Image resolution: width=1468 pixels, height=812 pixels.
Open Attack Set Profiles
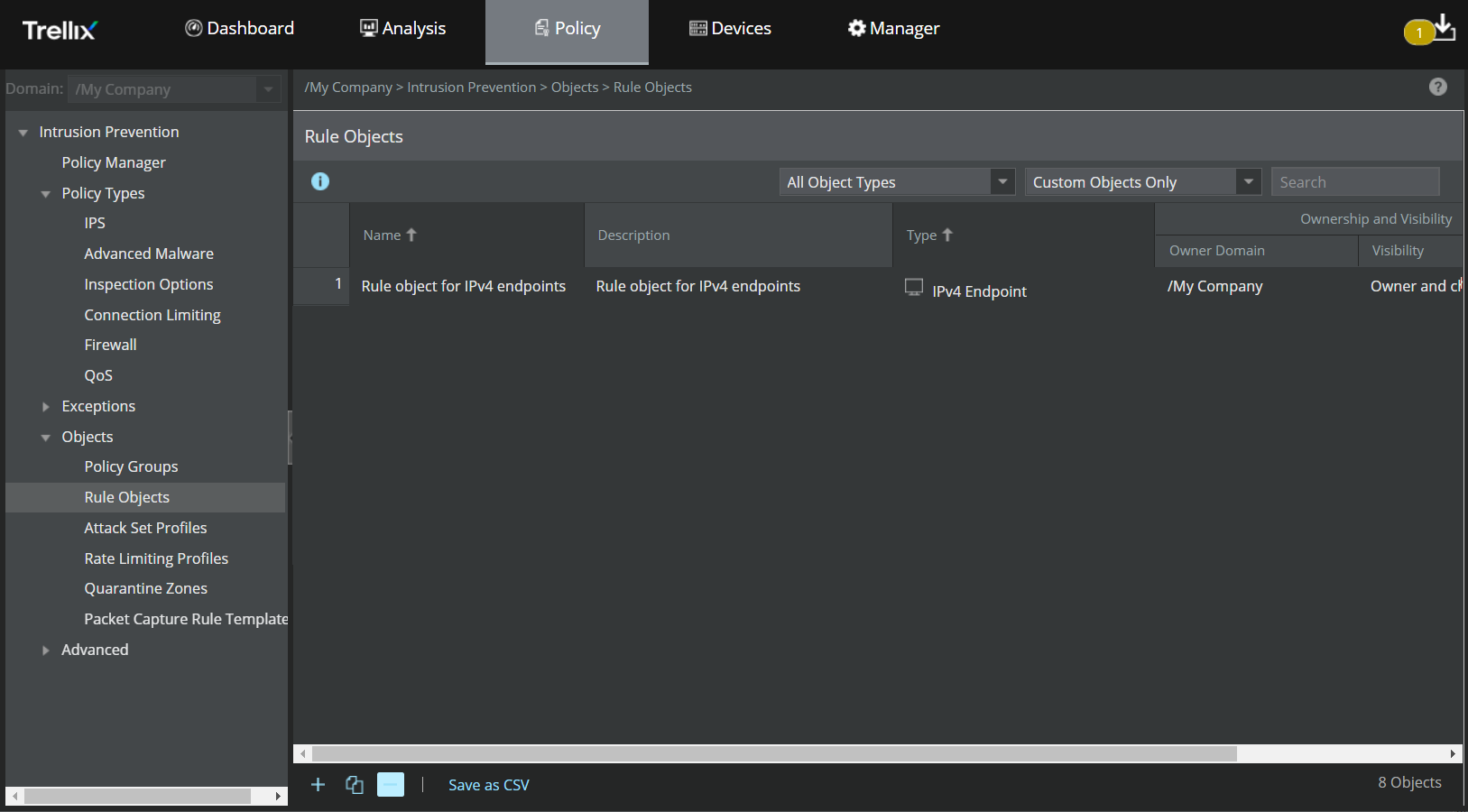coord(145,528)
